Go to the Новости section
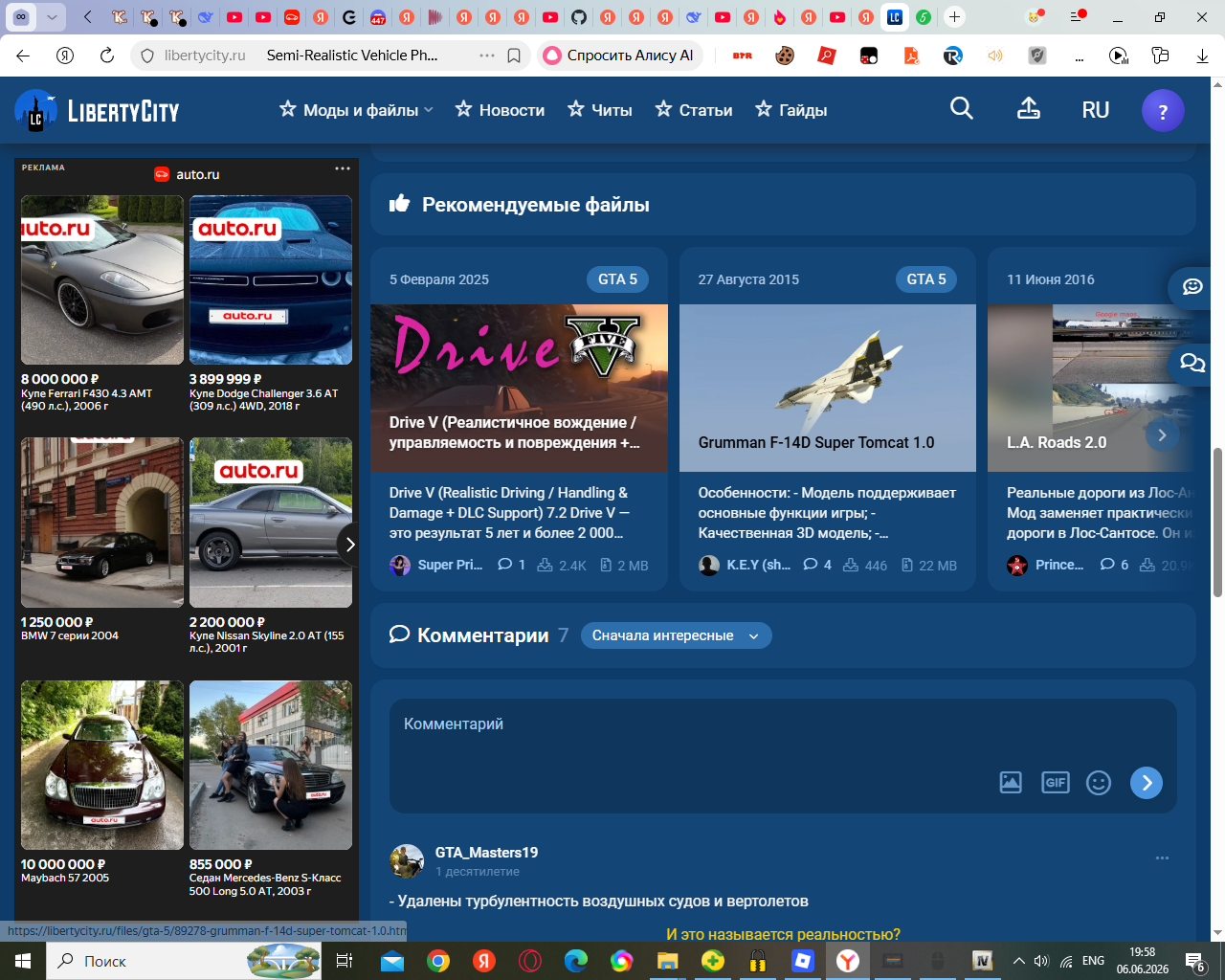 click(500, 110)
